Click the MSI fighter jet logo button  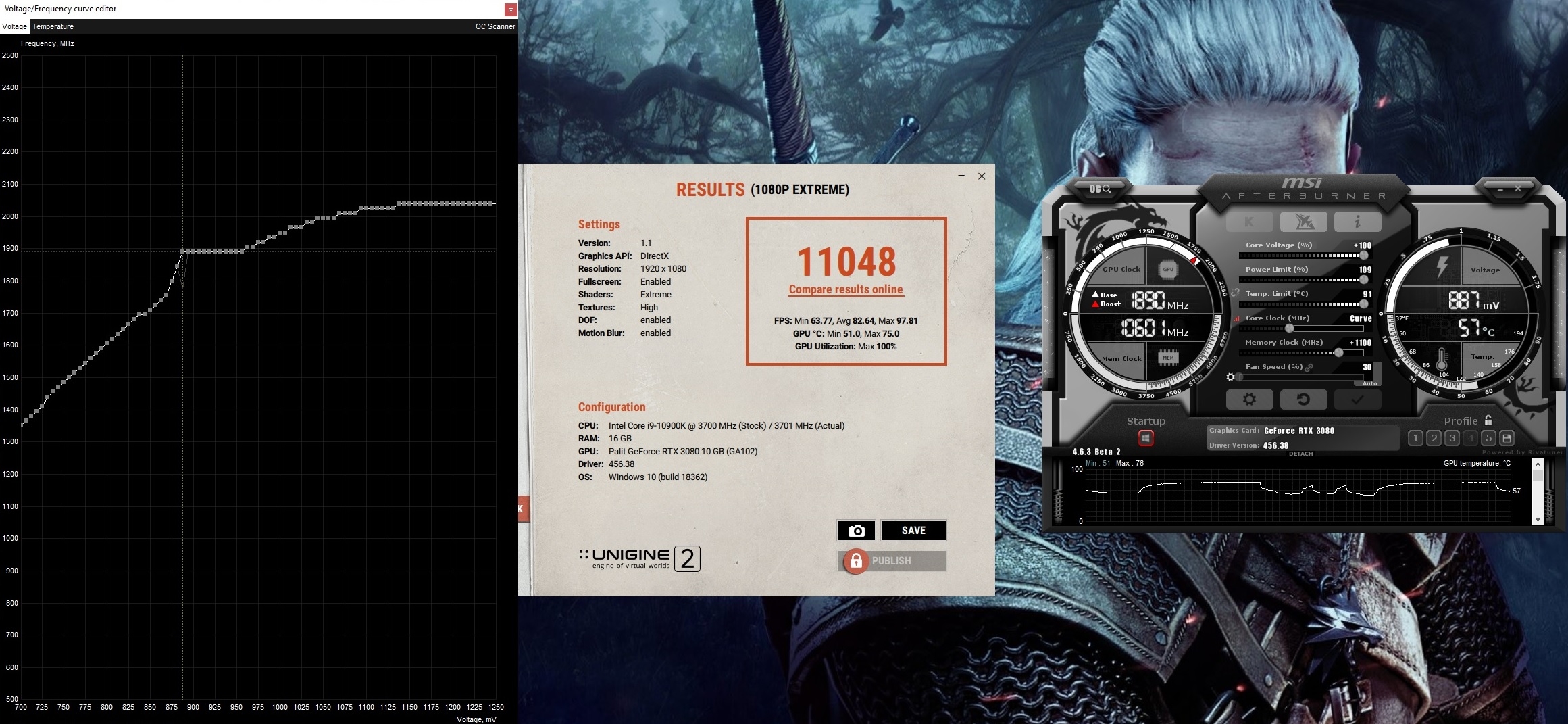tap(1304, 222)
